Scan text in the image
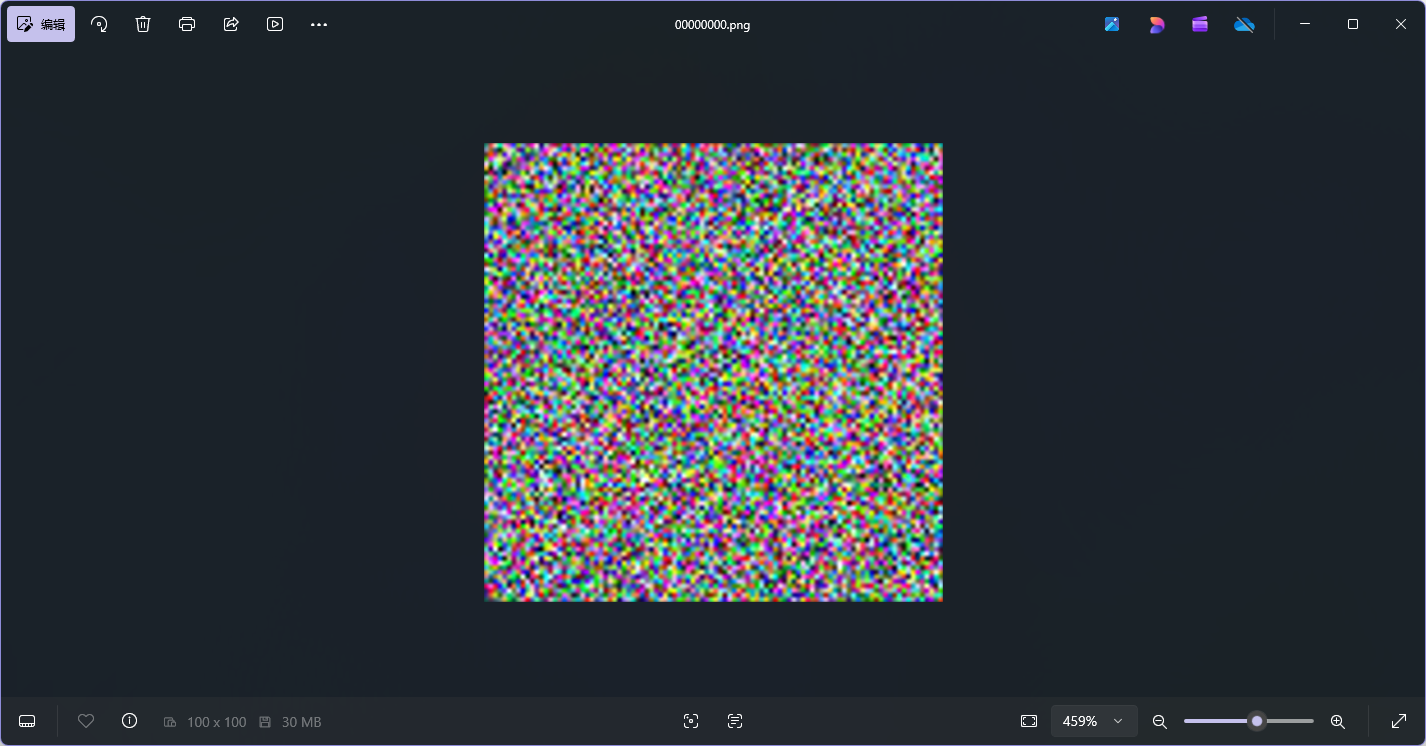The image size is (1426, 746). click(735, 721)
